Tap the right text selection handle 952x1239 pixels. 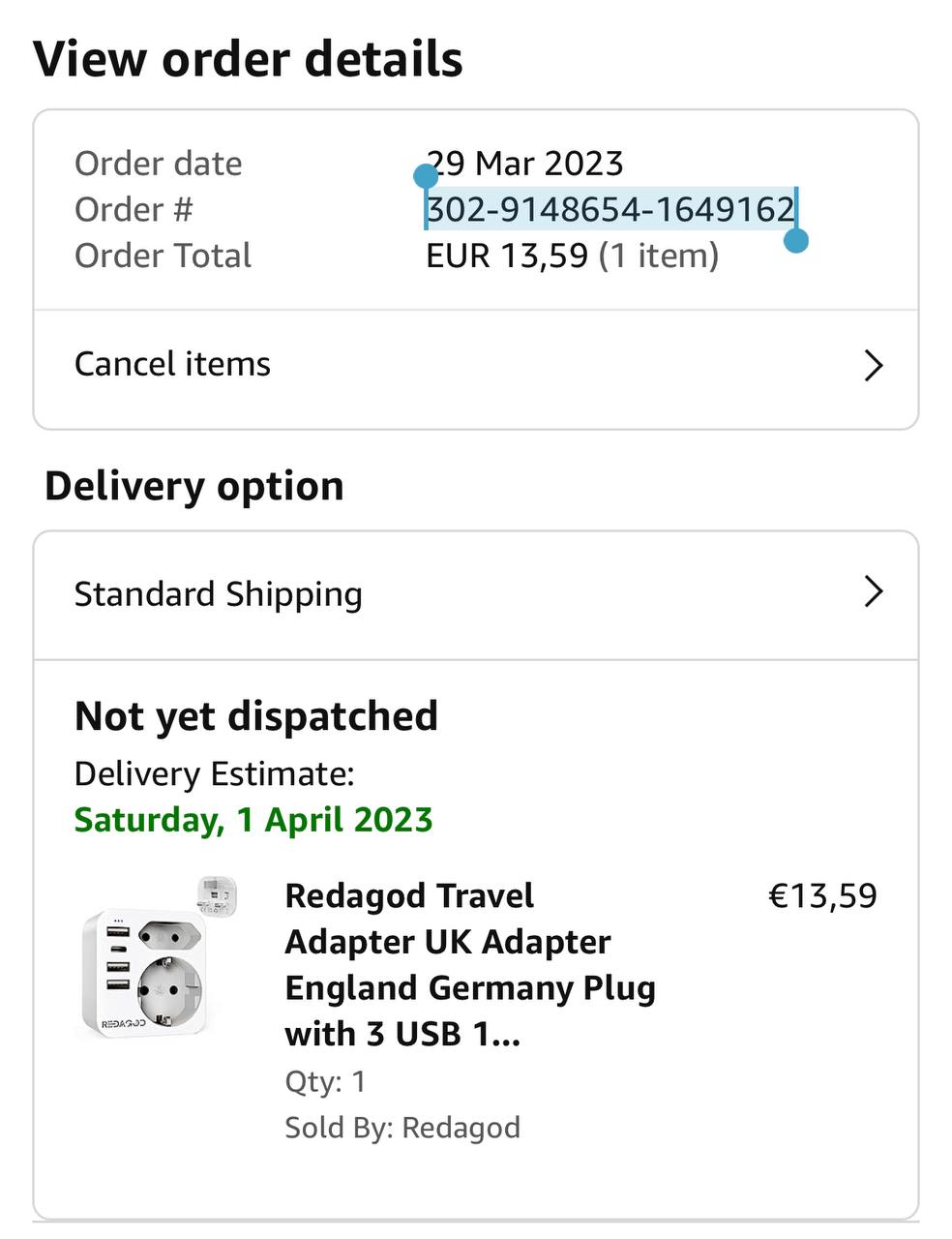point(795,240)
